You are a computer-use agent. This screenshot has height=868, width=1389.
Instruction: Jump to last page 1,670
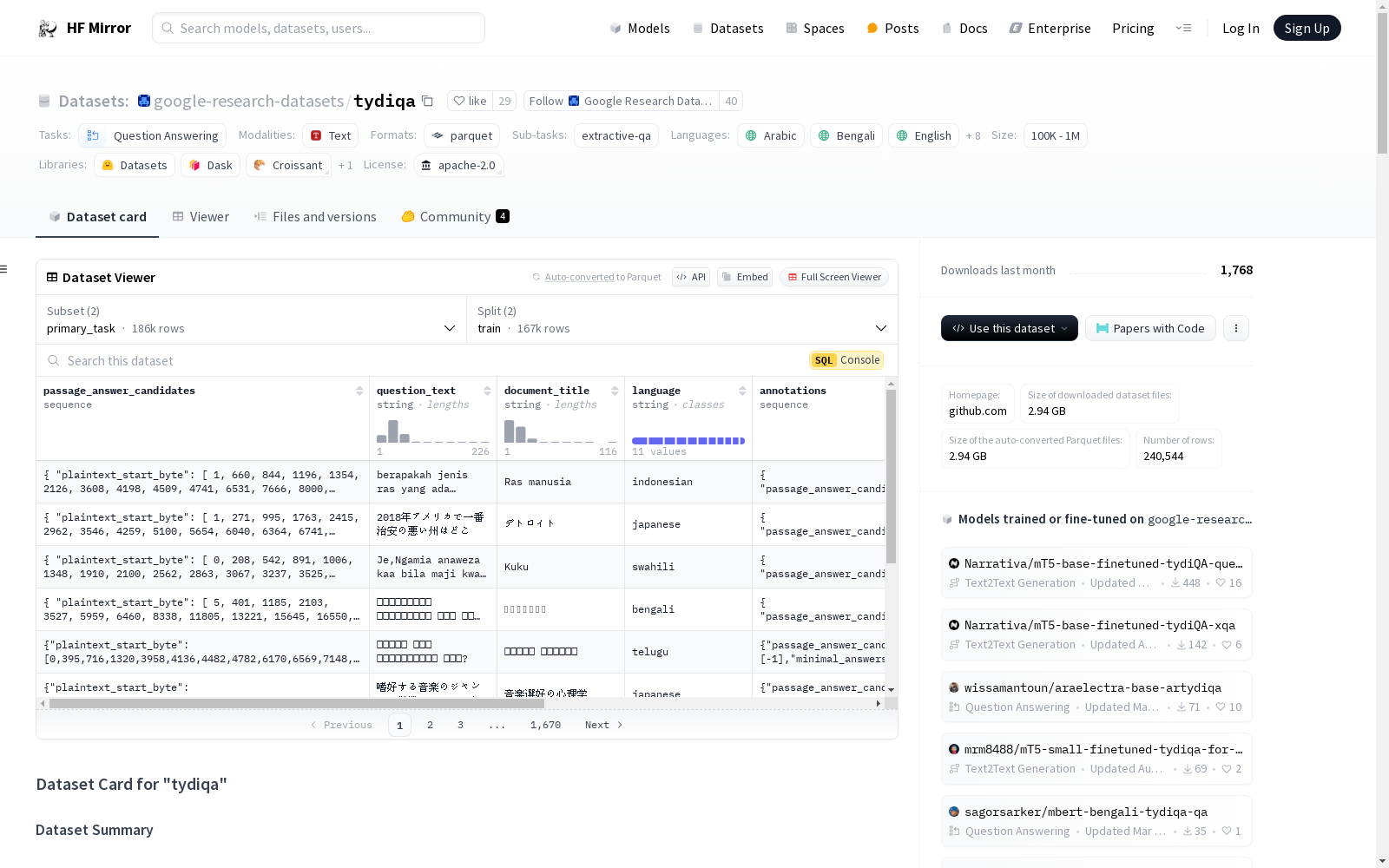coord(545,725)
